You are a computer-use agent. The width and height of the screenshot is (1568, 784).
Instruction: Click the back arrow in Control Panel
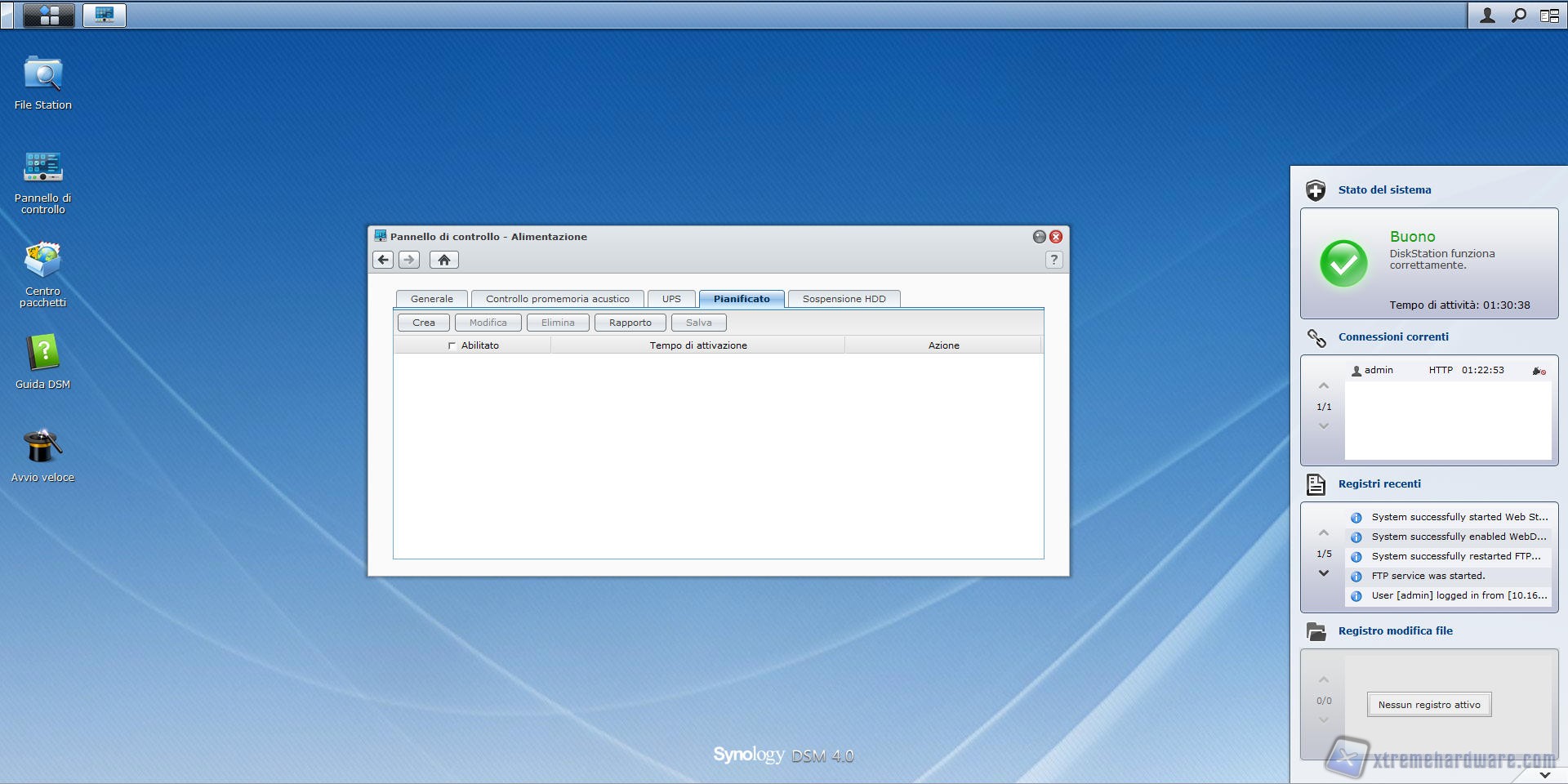click(383, 260)
